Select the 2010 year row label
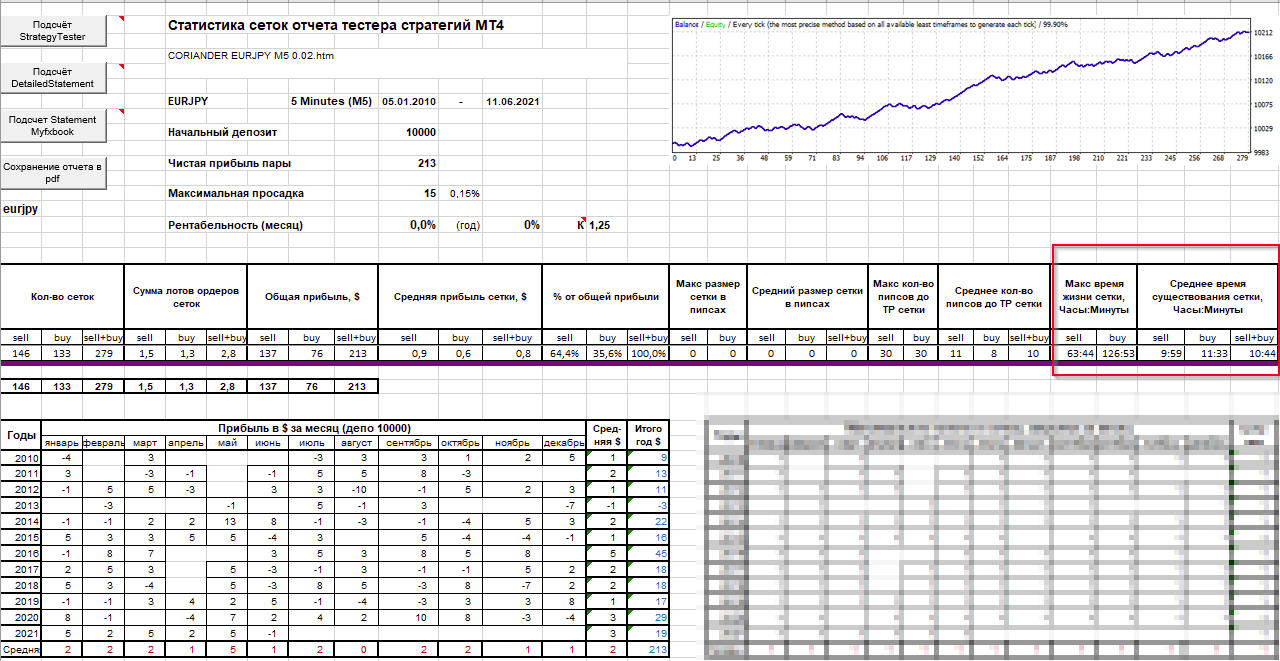The height and width of the screenshot is (661, 1280). point(21,456)
